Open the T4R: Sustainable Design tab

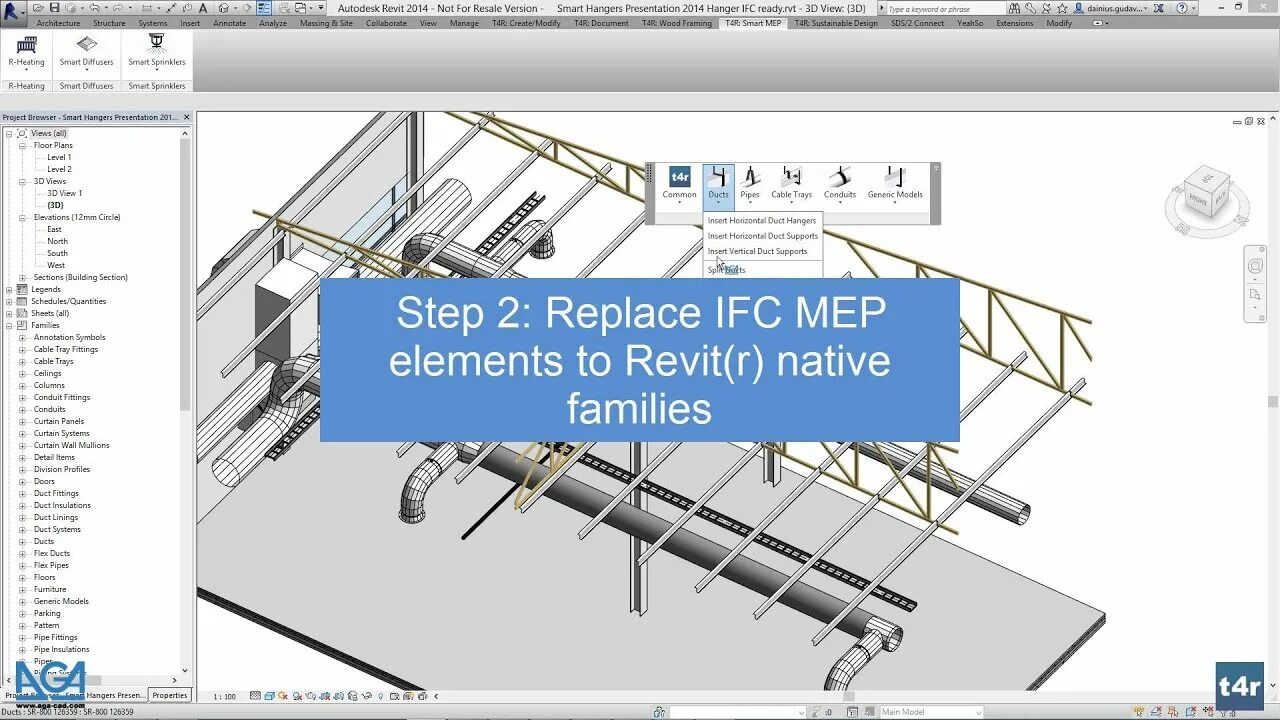(838, 22)
